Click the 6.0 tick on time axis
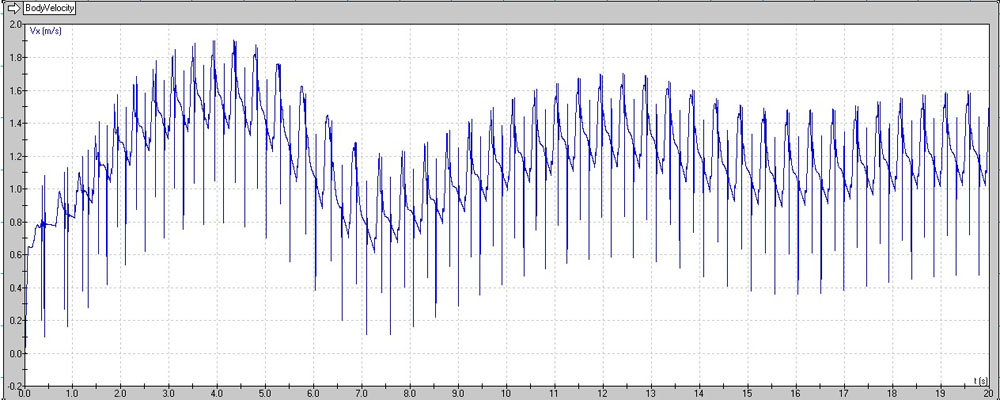The width and height of the screenshot is (1000, 400). [313, 394]
